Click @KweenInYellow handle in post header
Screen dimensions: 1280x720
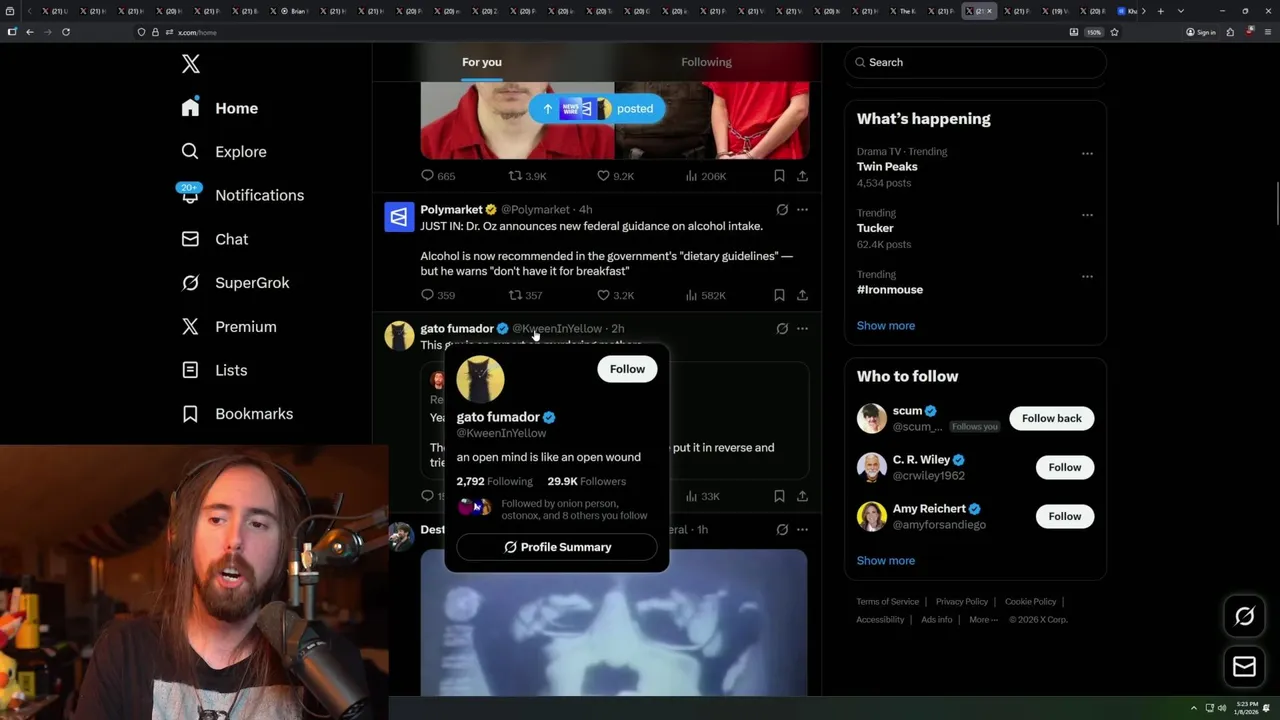click(x=557, y=329)
